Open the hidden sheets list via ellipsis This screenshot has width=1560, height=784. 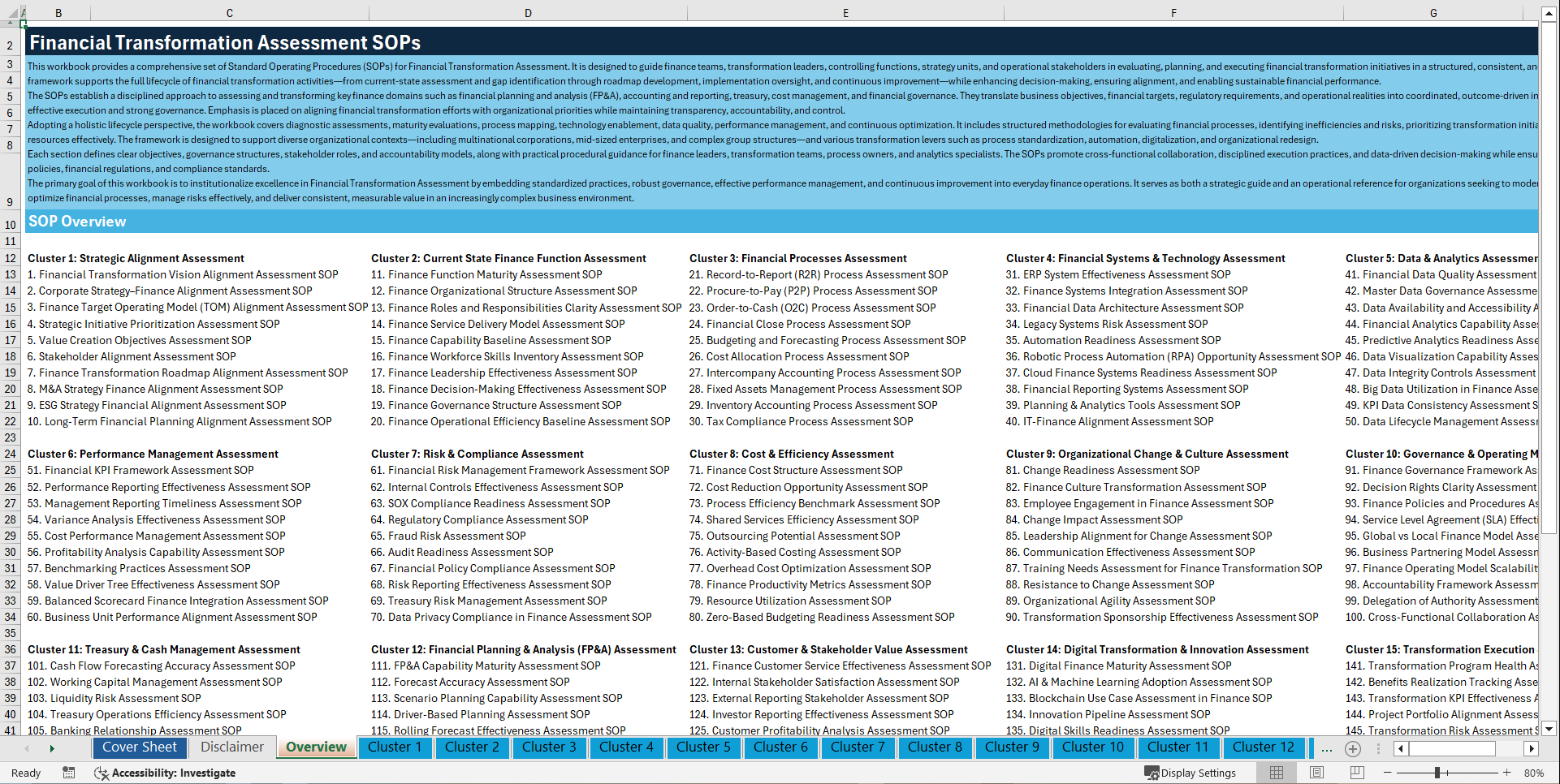(x=1327, y=749)
